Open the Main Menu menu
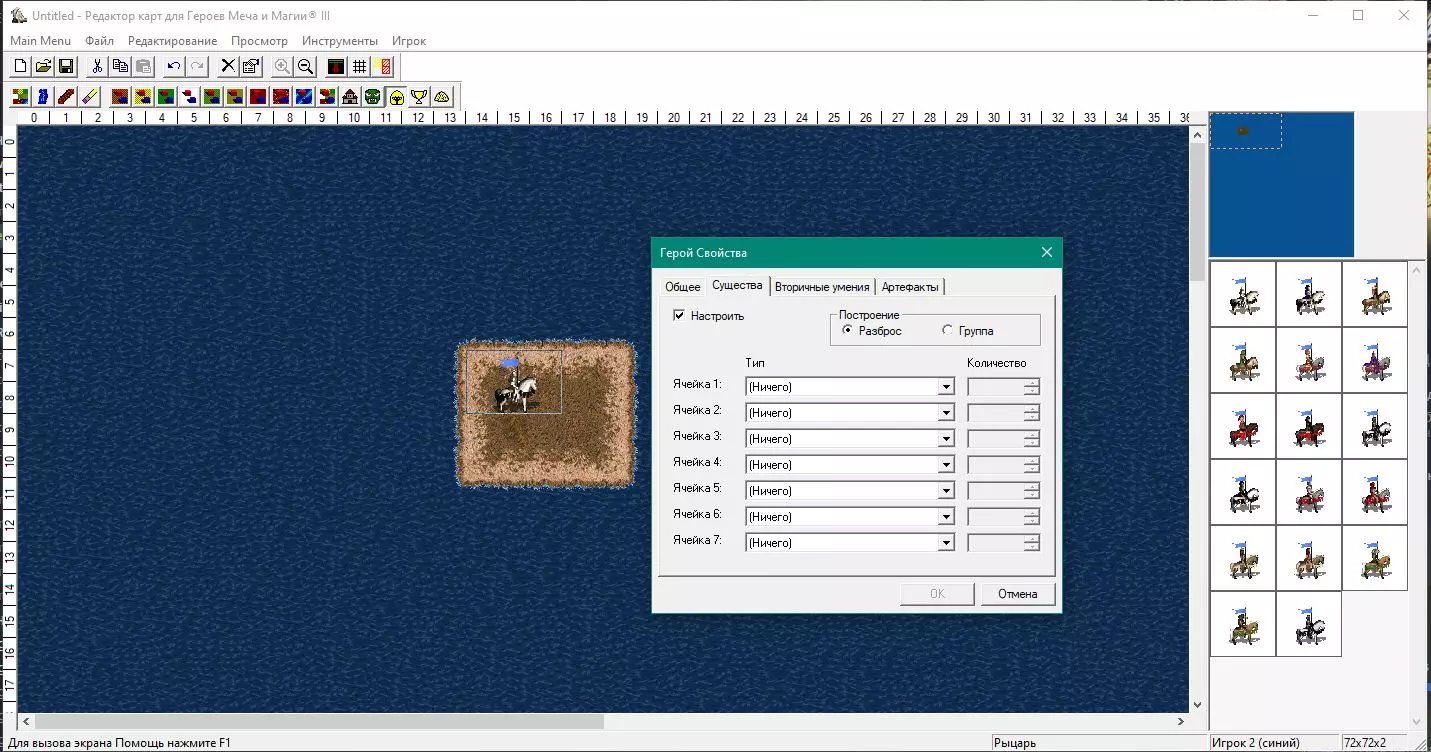Viewport: 1431px width, 752px height. (41, 41)
